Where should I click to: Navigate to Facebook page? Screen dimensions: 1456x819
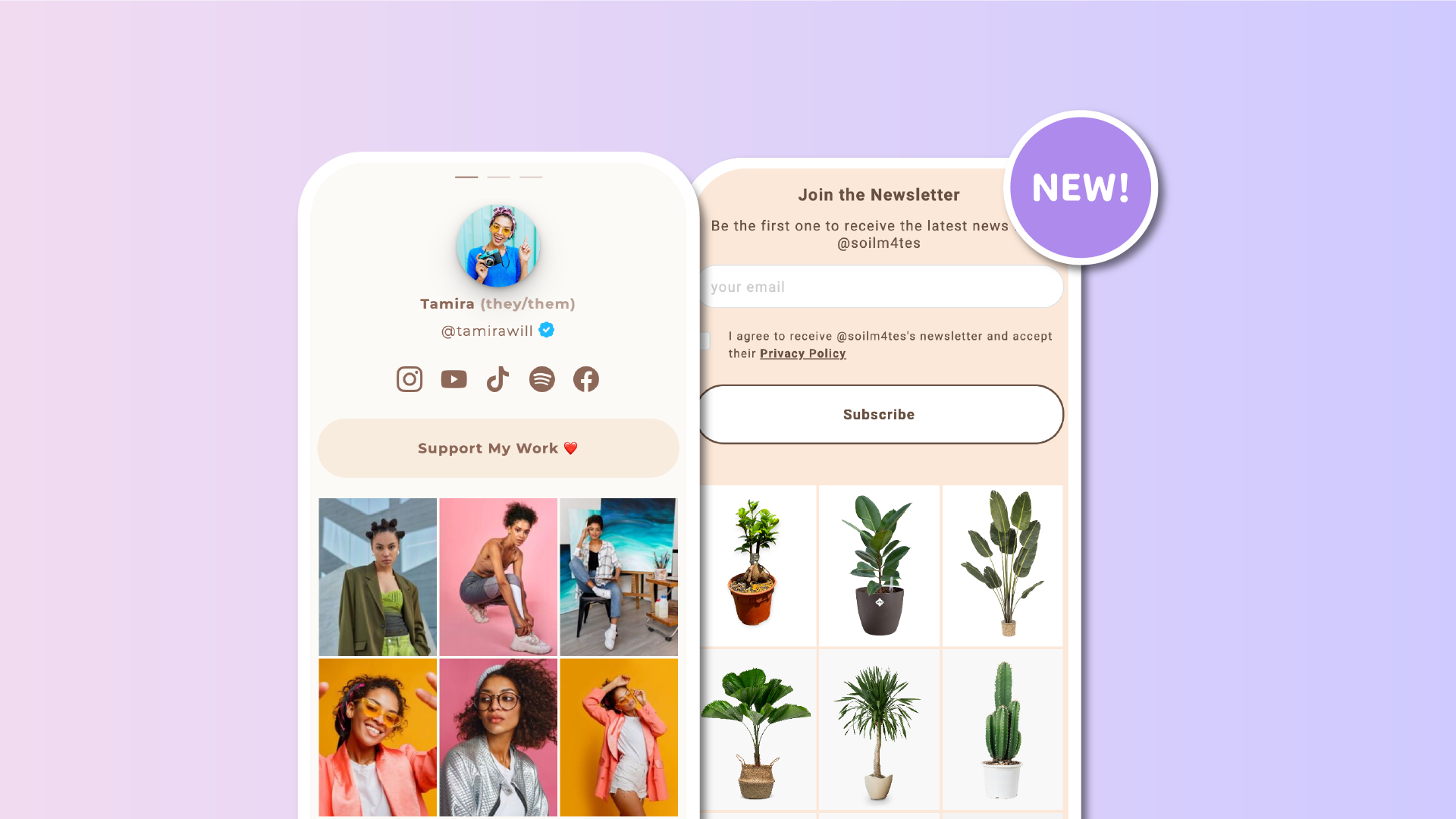click(x=586, y=378)
